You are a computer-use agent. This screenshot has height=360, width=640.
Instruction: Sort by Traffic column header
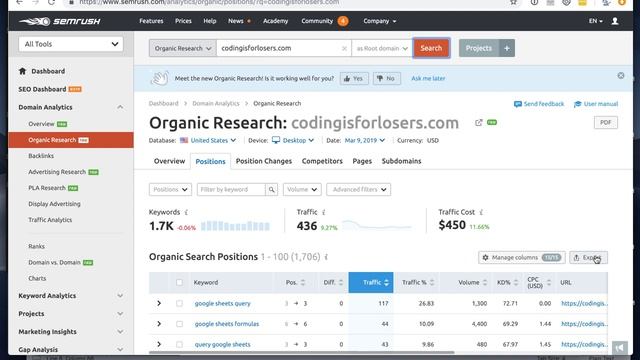[x=371, y=282]
